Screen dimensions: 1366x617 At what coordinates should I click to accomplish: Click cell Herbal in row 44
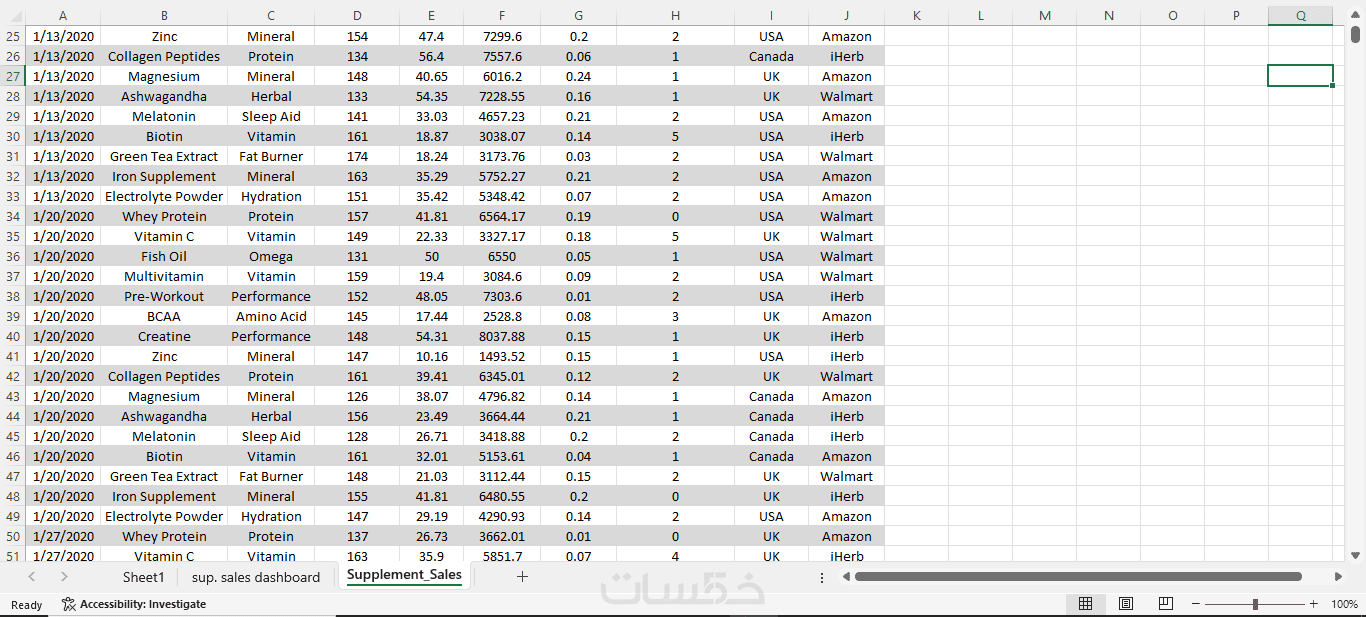tap(271, 416)
